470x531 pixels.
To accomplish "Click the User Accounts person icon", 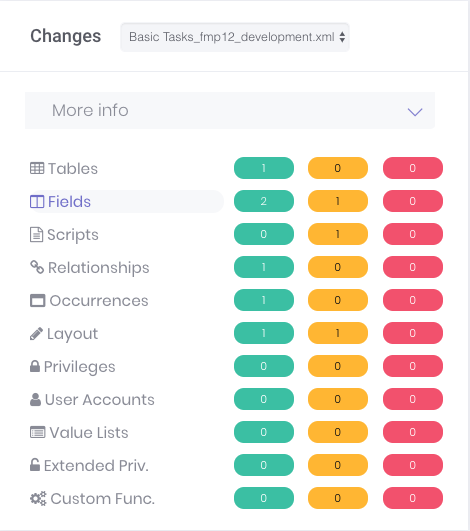I will 35,399.
